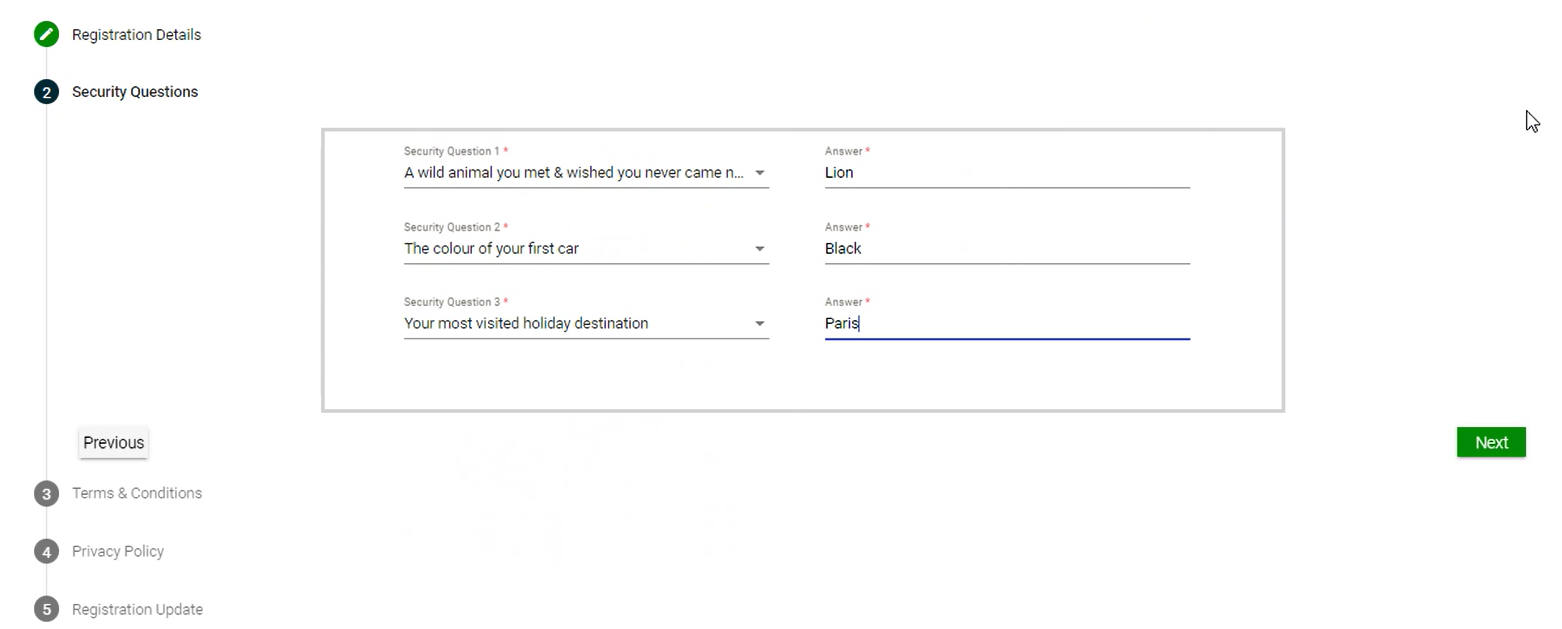The height and width of the screenshot is (629, 1562).
Task: Click step 2 number circle icon
Action: click(46, 92)
